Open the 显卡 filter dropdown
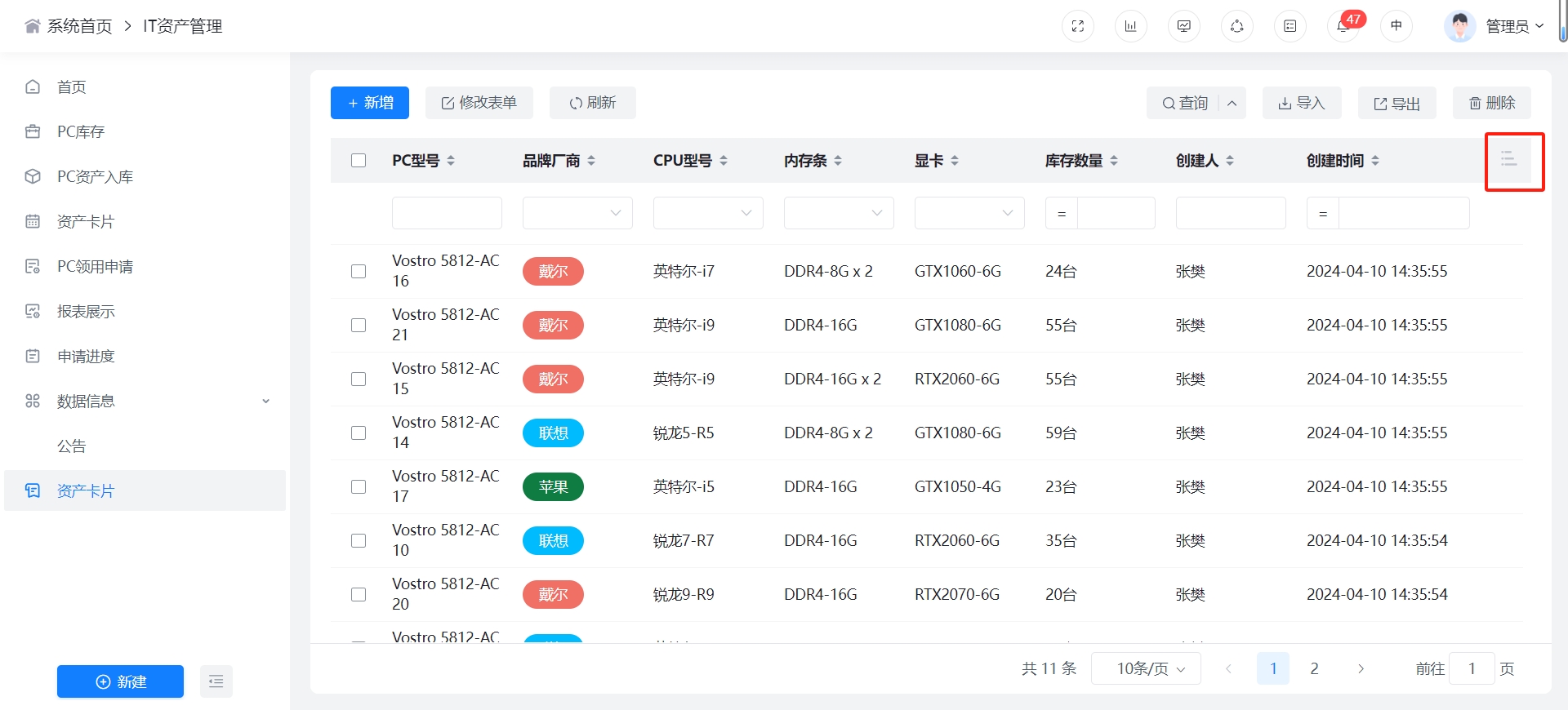Screen dimensions: 1568x710 pyautogui.click(x=969, y=213)
